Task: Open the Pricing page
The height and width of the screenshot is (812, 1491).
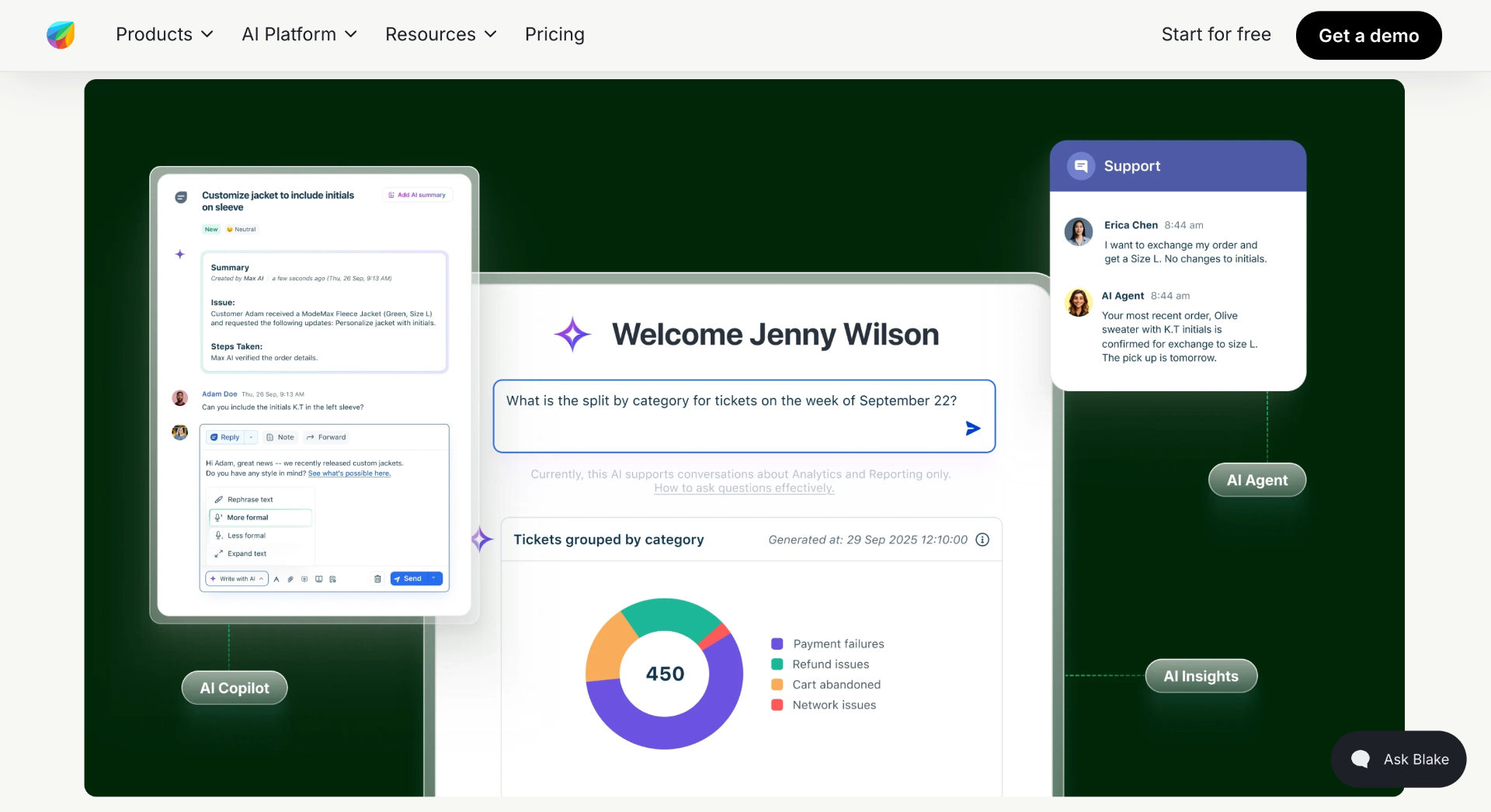Action: coord(554,34)
